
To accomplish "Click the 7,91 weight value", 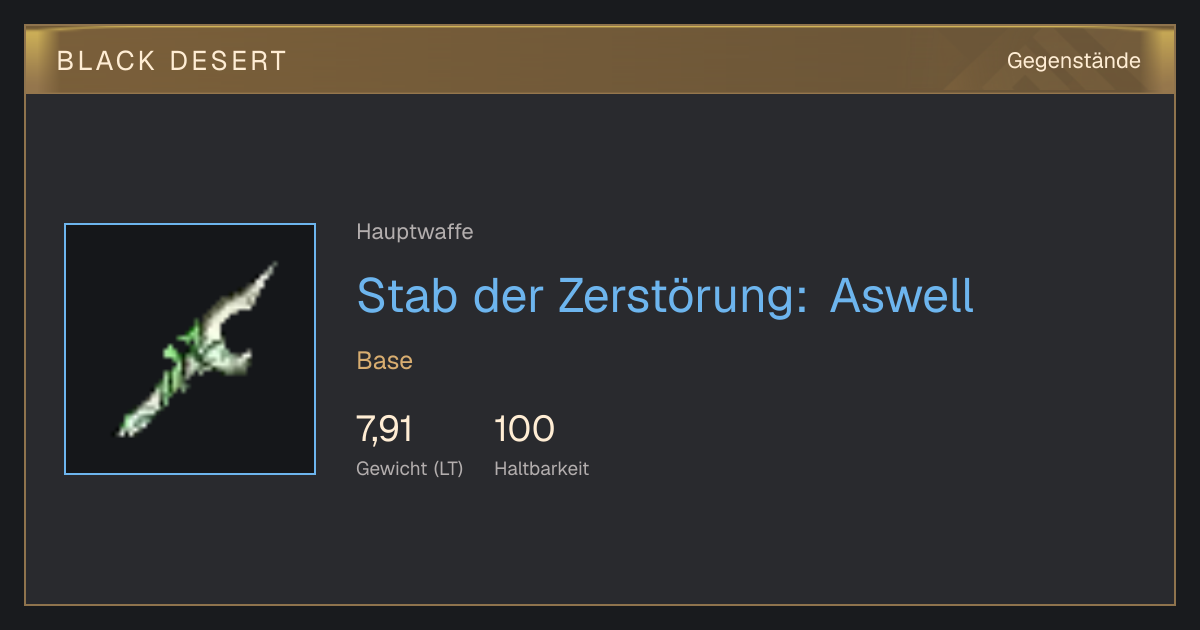I will [385, 429].
